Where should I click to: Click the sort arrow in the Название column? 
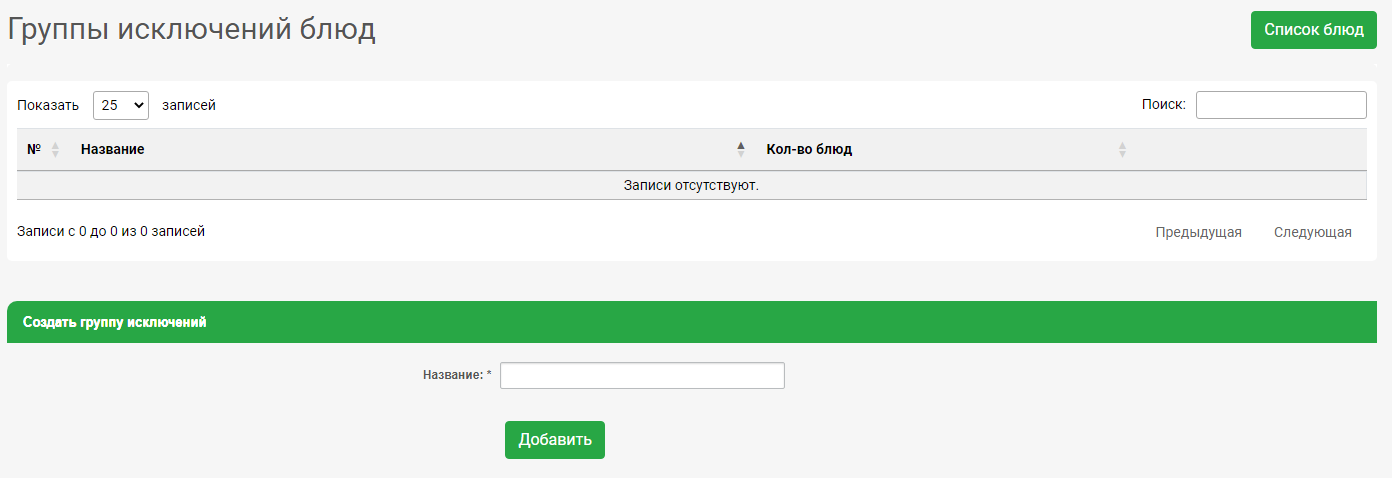point(741,149)
